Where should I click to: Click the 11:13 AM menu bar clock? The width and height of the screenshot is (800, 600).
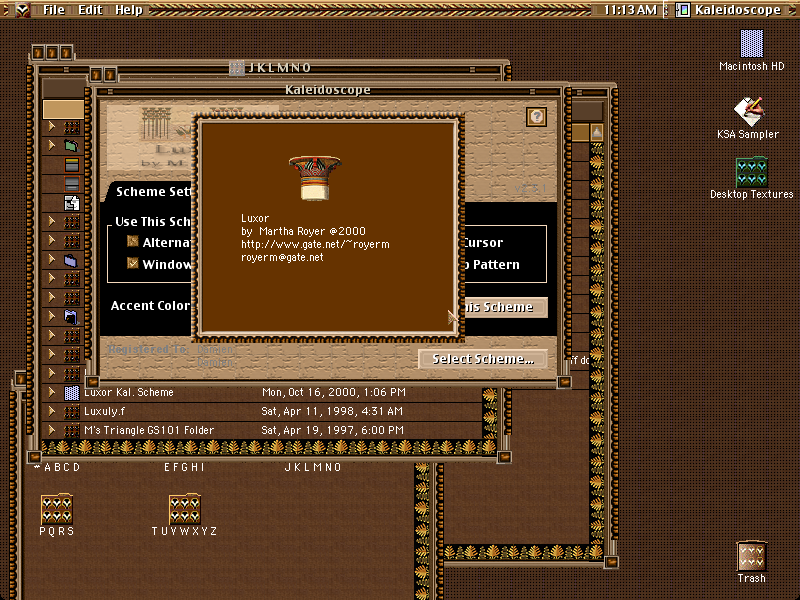630,10
